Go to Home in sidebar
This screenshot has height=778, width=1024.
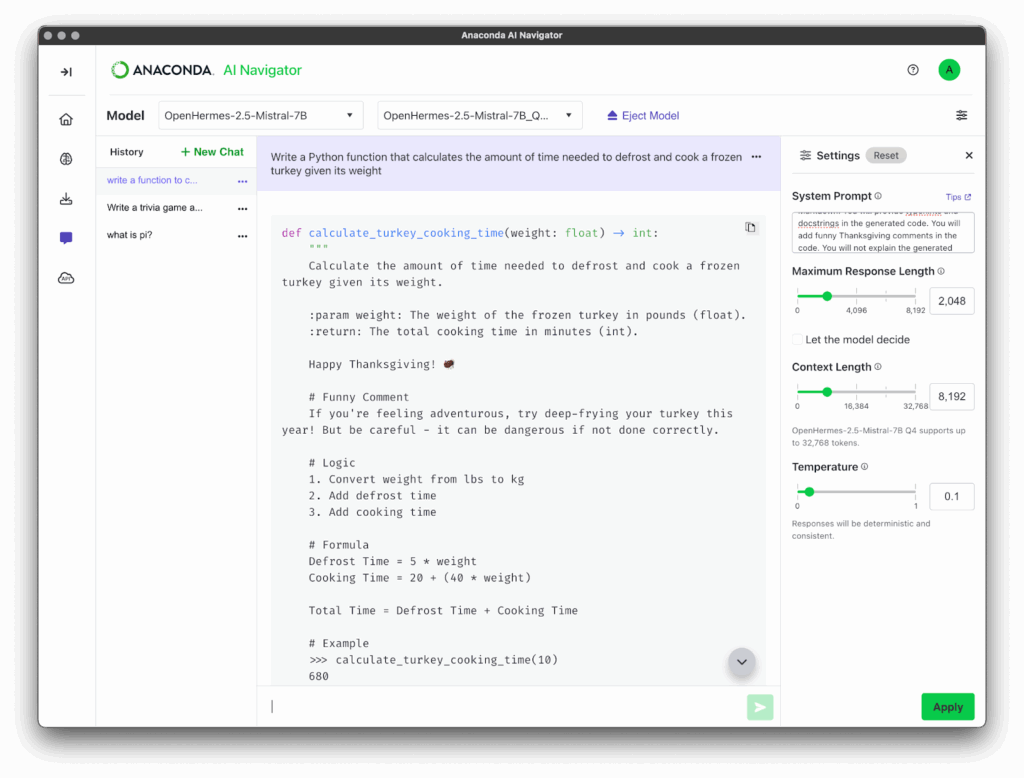coord(66,120)
